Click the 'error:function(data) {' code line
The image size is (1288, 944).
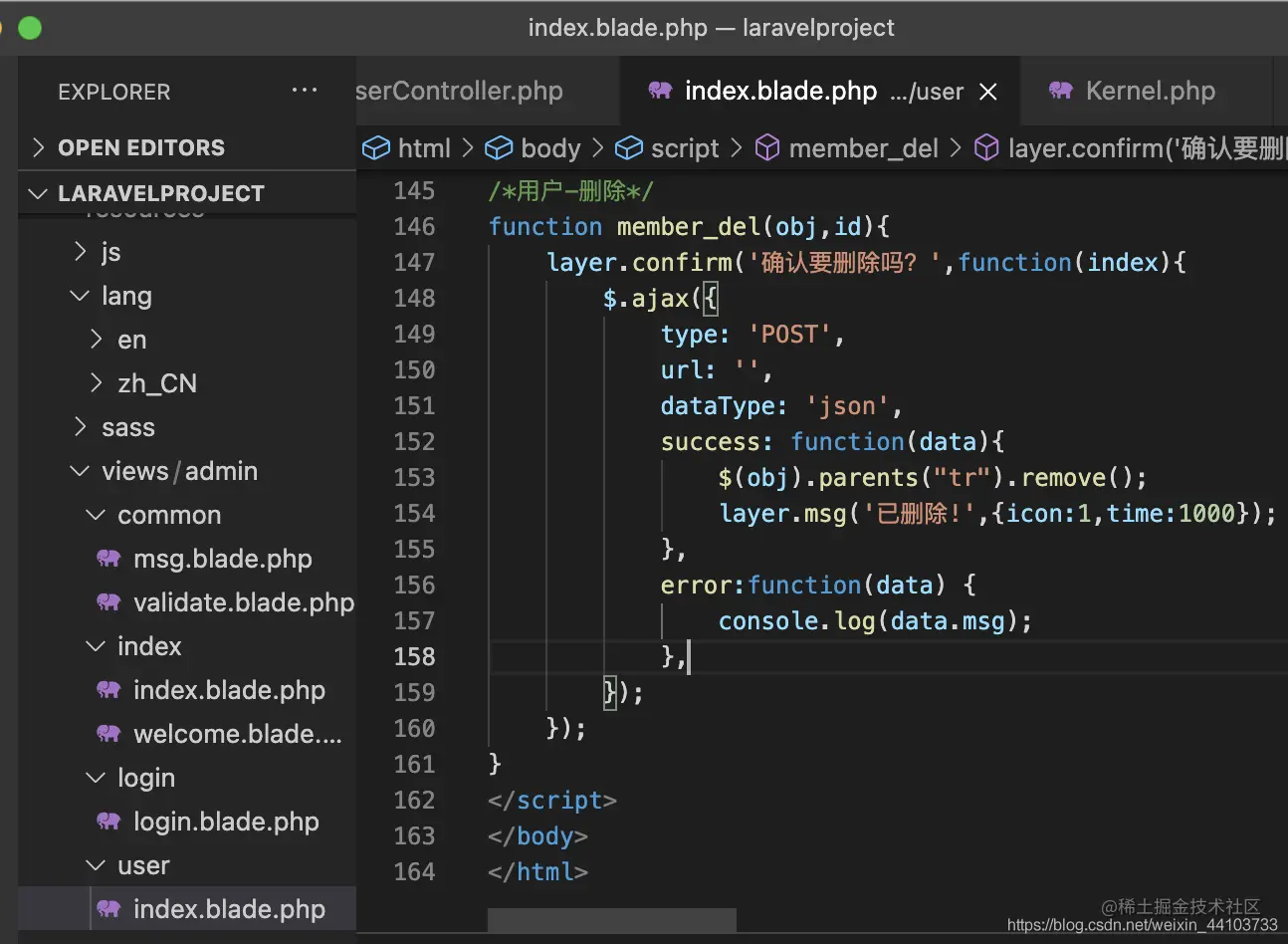(x=818, y=585)
